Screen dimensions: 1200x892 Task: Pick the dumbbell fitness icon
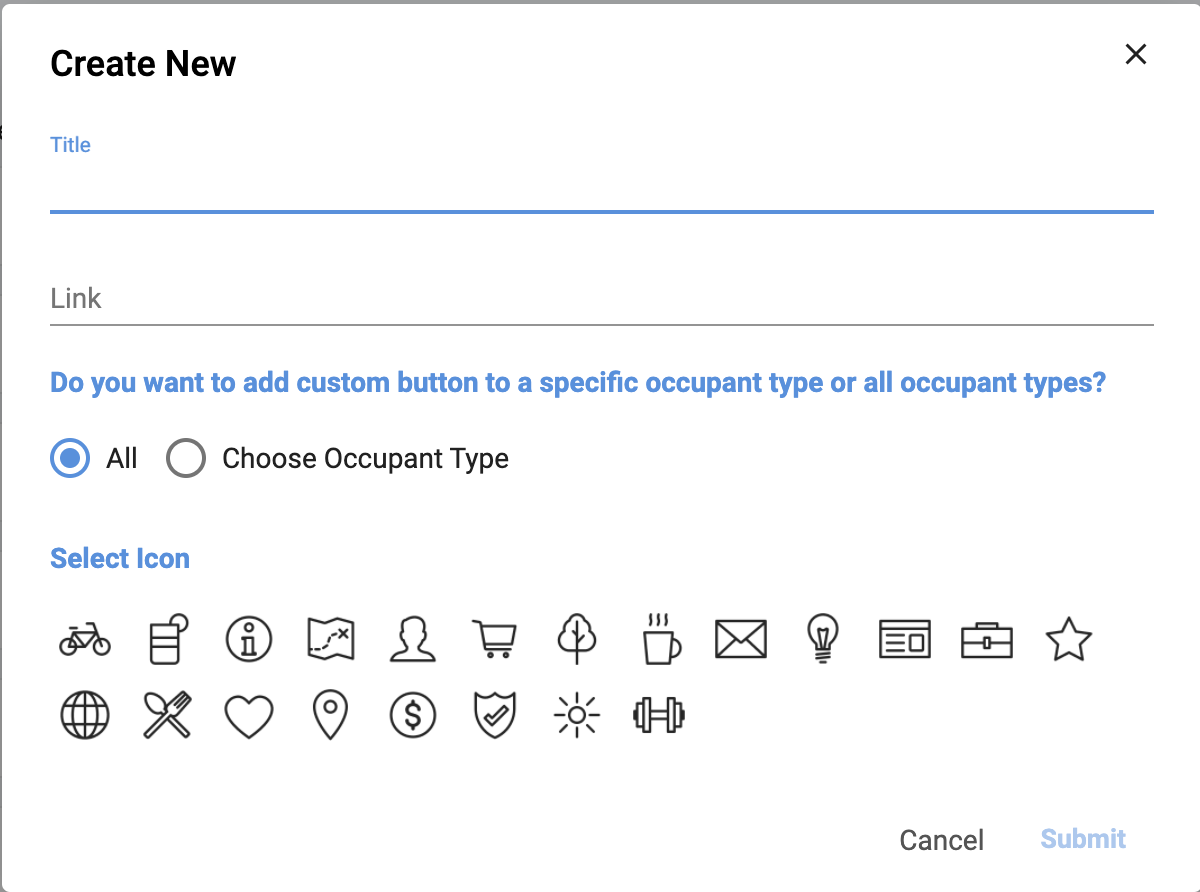tap(659, 716)
